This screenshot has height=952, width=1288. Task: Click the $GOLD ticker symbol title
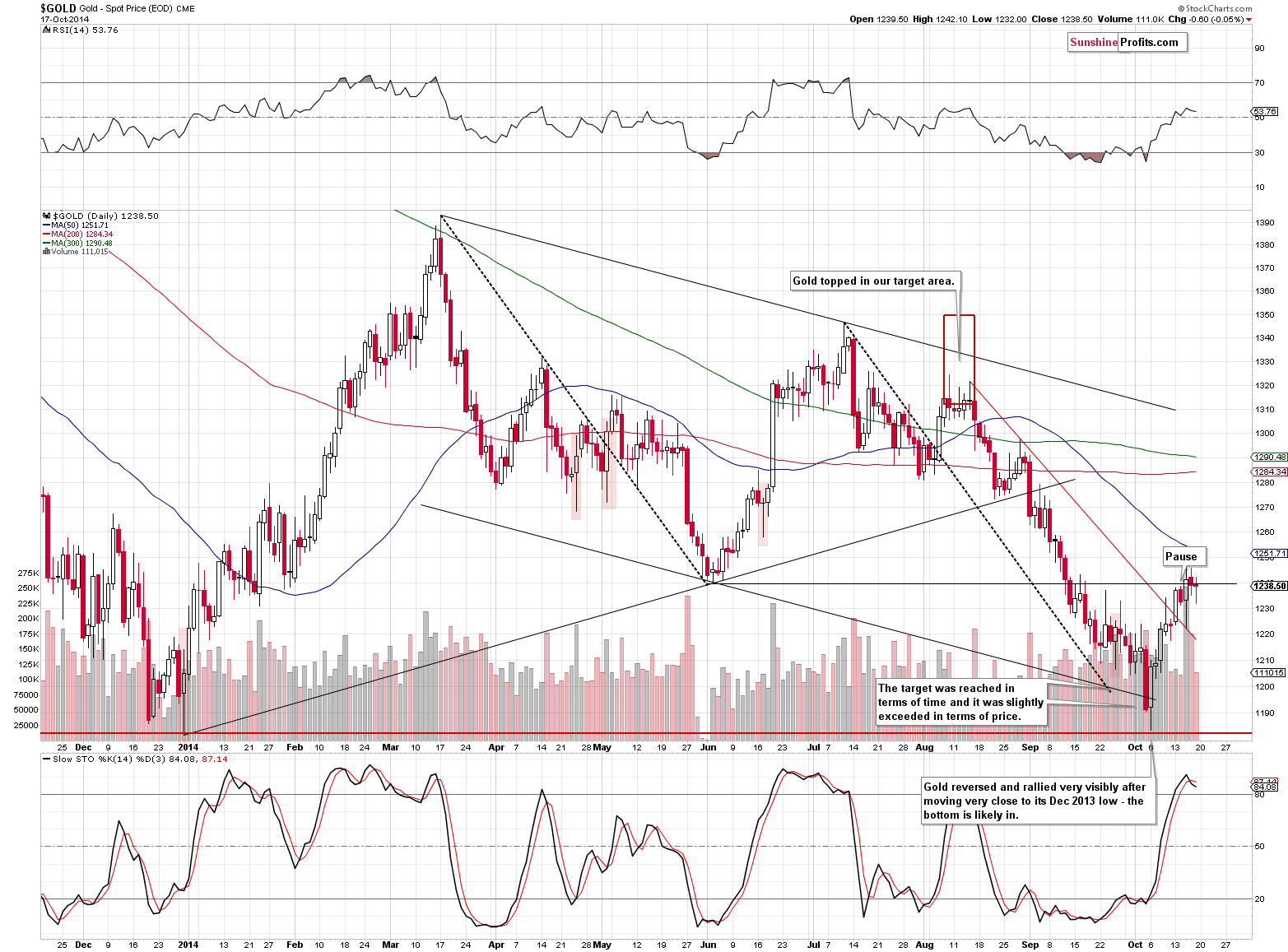58,7
